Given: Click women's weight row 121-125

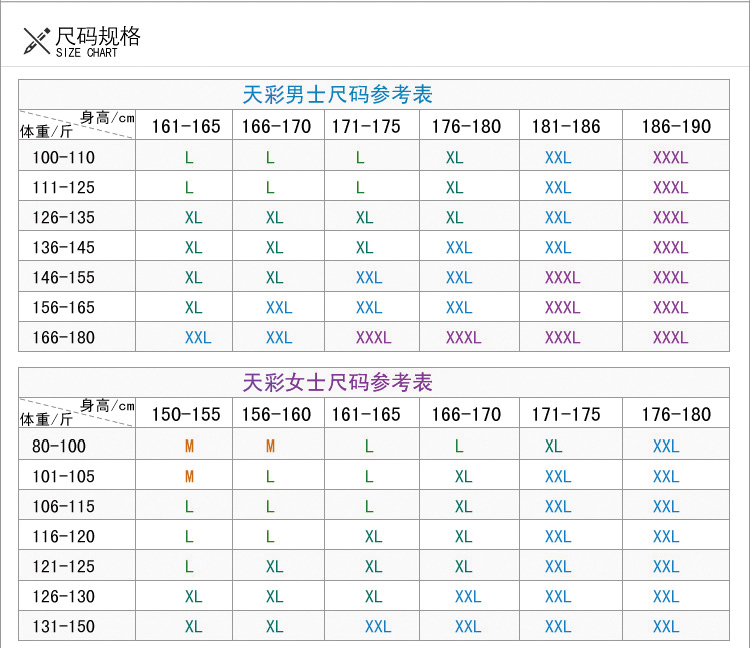Looking at the screenshot, I should [64, 567].
